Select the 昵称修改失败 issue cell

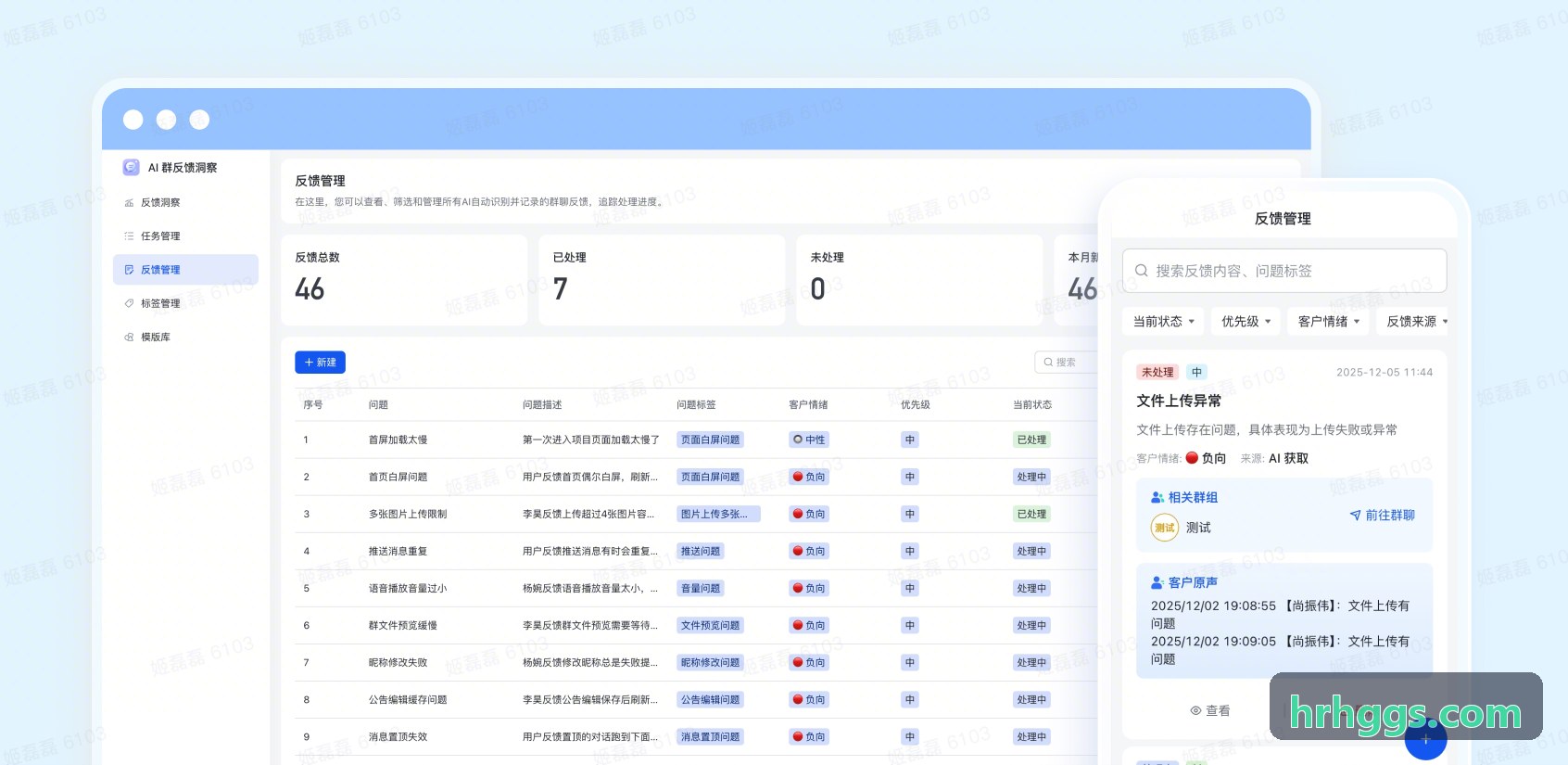point(398,662)
